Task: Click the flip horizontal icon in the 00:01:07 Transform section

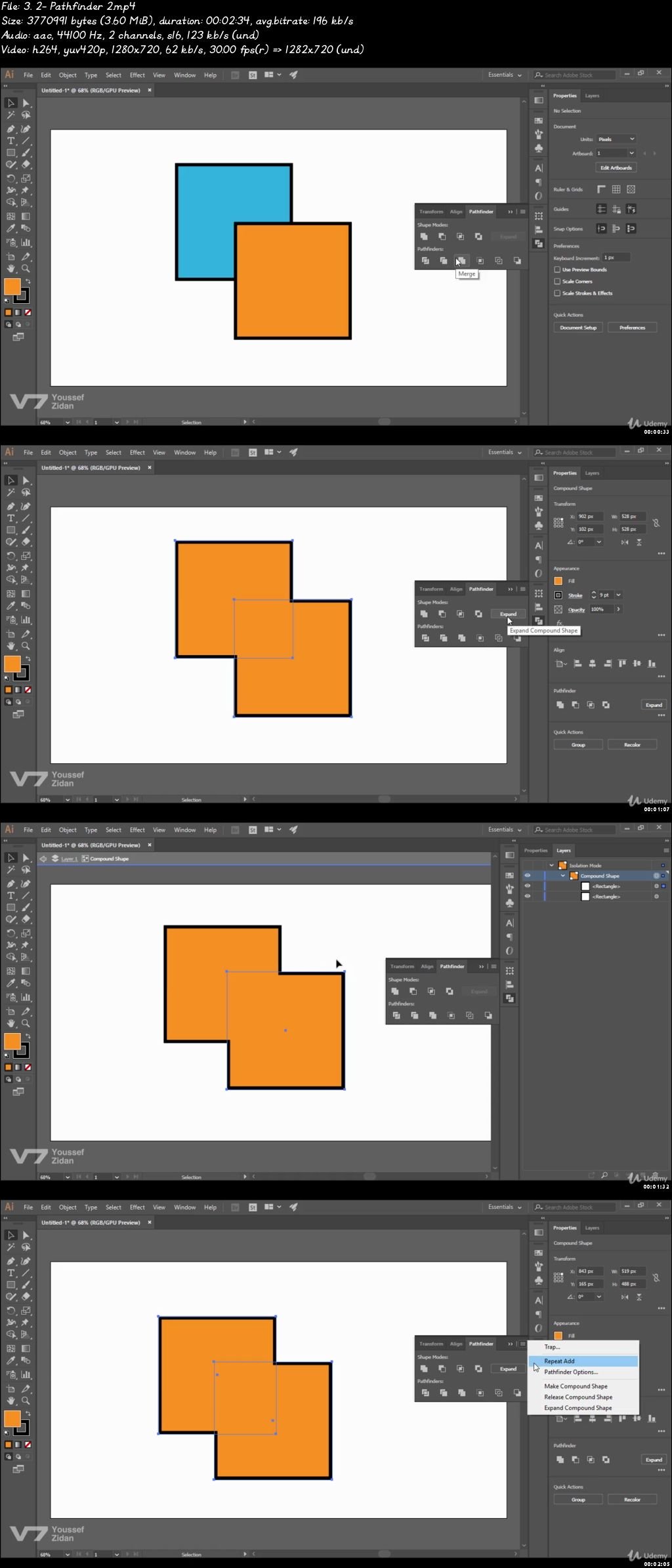Action: [x=625, y=542]
